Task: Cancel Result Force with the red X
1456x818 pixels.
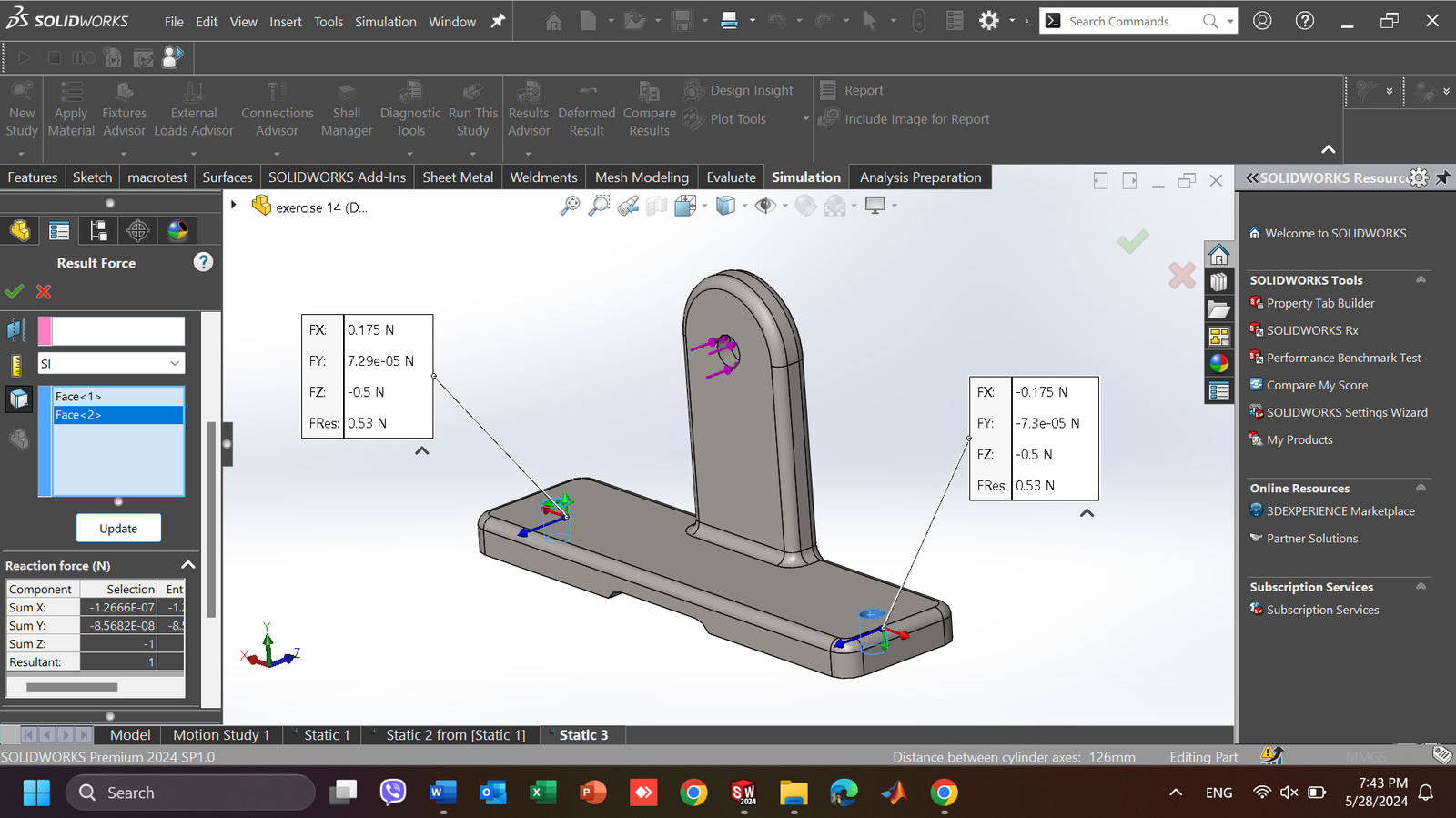Action: tap(44, 292)
